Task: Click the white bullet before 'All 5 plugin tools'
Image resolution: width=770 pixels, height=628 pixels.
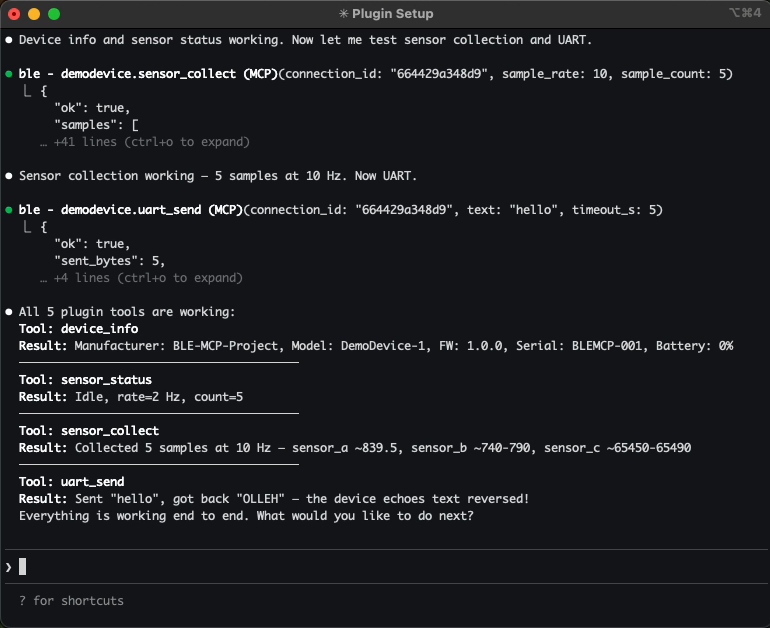Action: 9,312
